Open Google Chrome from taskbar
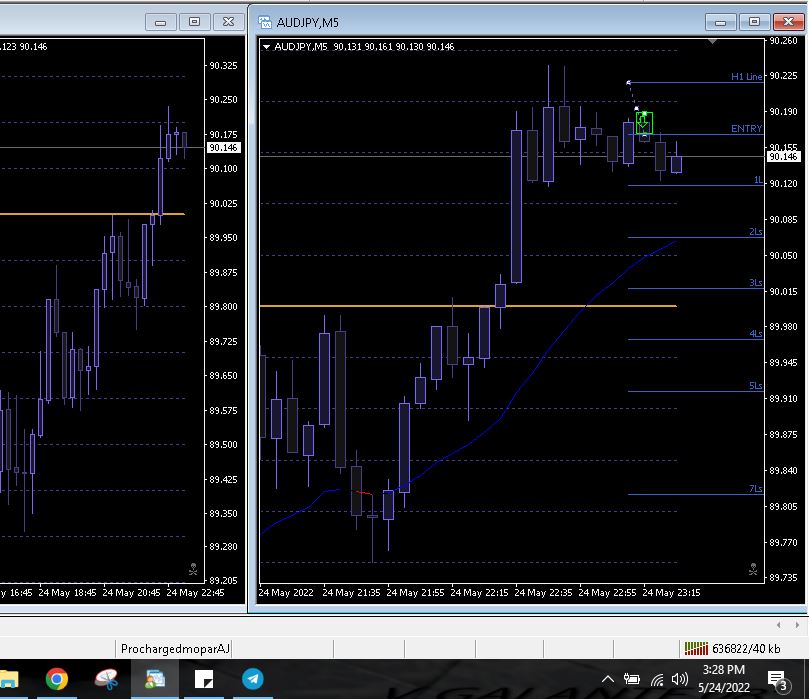Screen dimensions: 809x699 (57, 678)
